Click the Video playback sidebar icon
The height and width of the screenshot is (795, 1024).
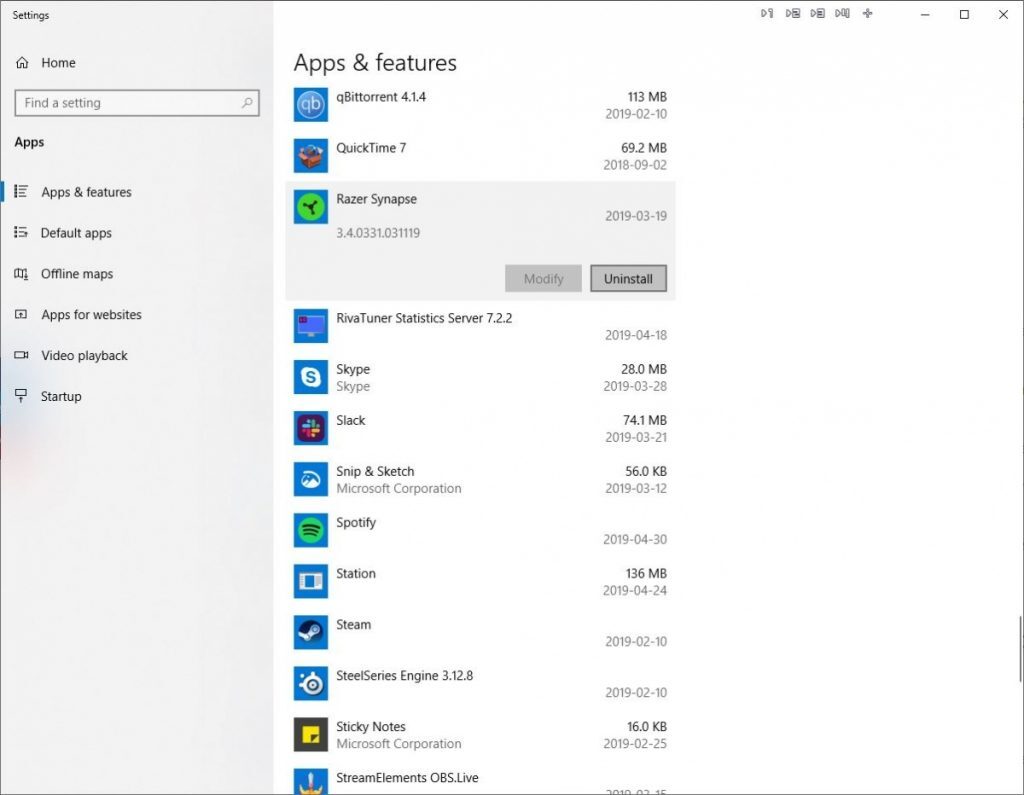(x=21, y=355)
